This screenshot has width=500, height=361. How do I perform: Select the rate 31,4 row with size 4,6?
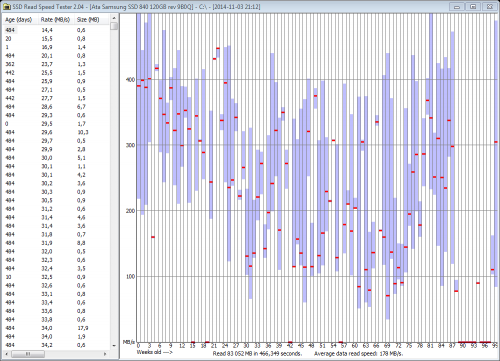coord(56,217)
